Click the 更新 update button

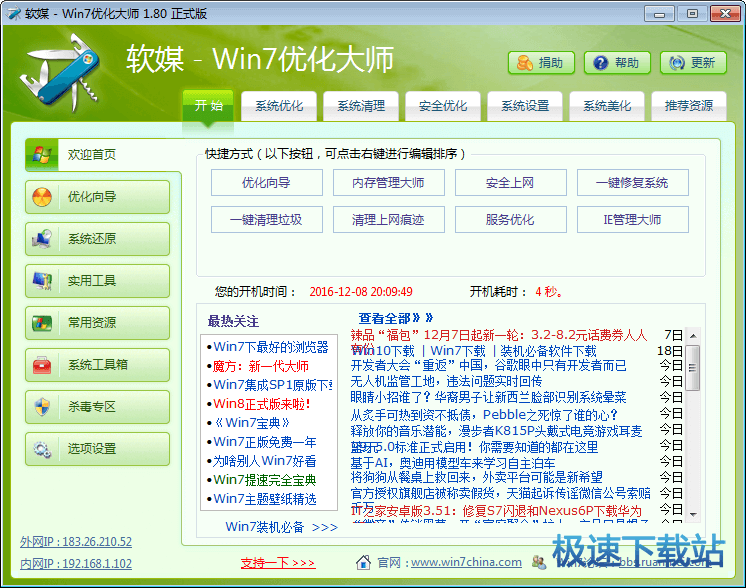point(693,63)
